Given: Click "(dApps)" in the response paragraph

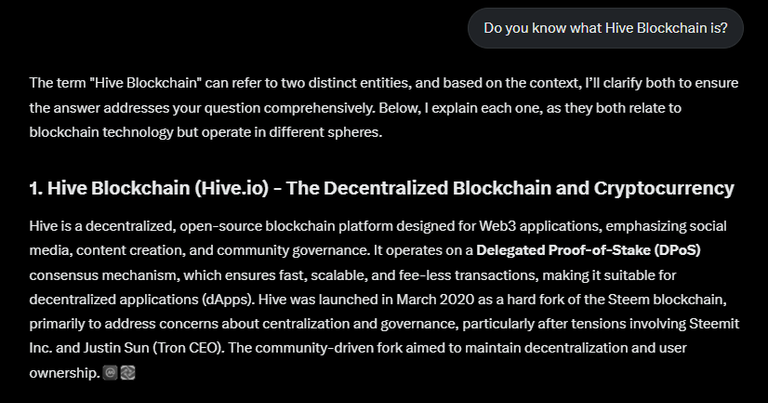Looking at the screenshot, I should click(228, 299).
